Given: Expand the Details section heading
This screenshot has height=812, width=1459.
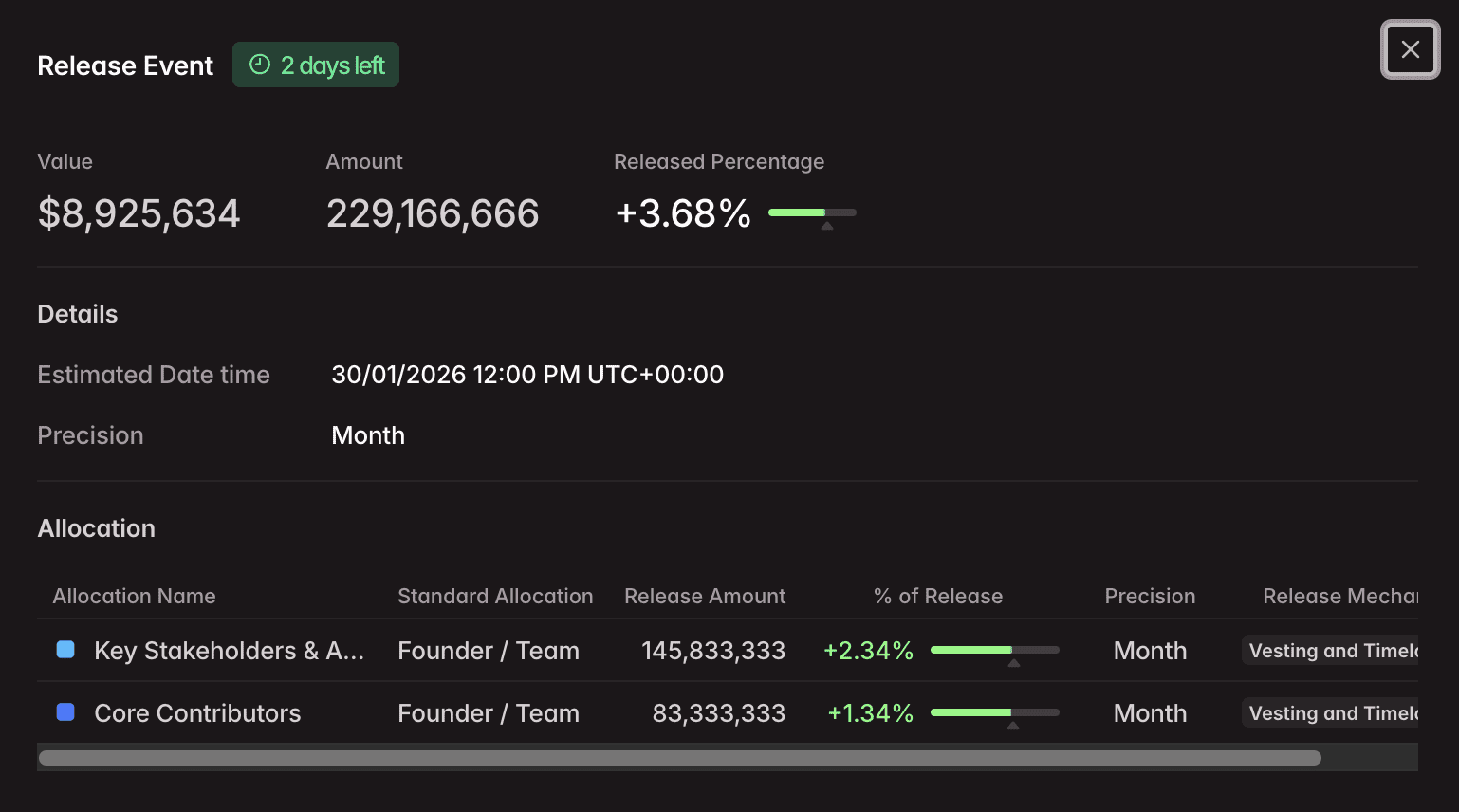Looking at the screenshot, I should pyautogui.click(x=77, y=314).
